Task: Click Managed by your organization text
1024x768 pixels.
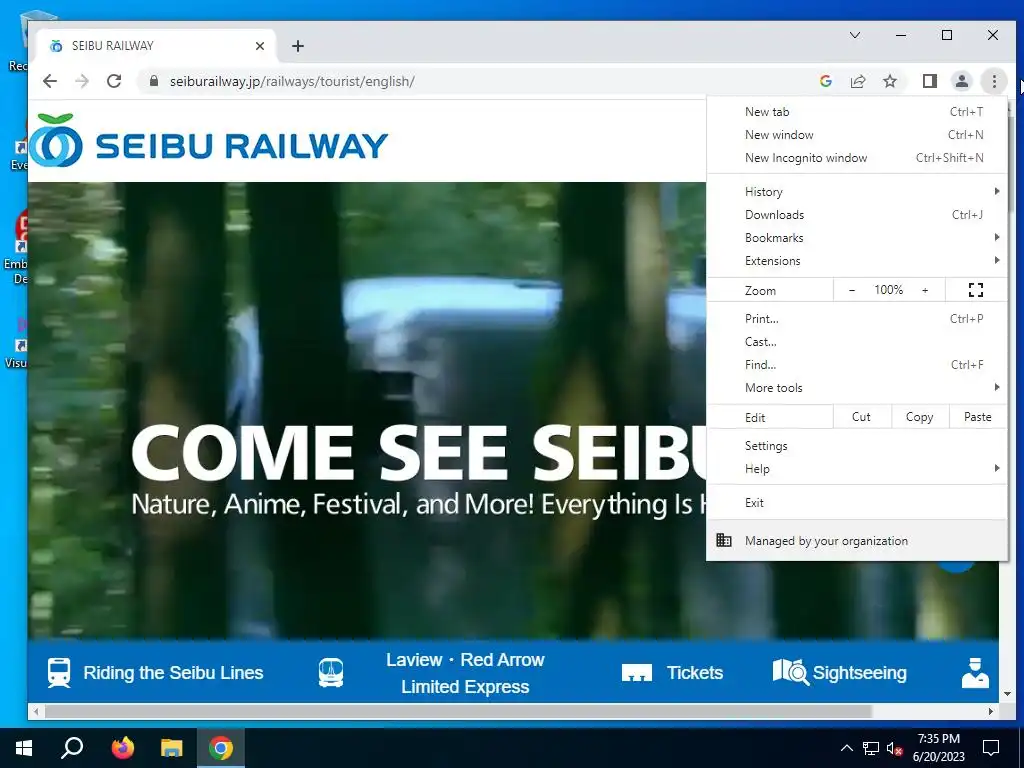Action: [826, 541]
